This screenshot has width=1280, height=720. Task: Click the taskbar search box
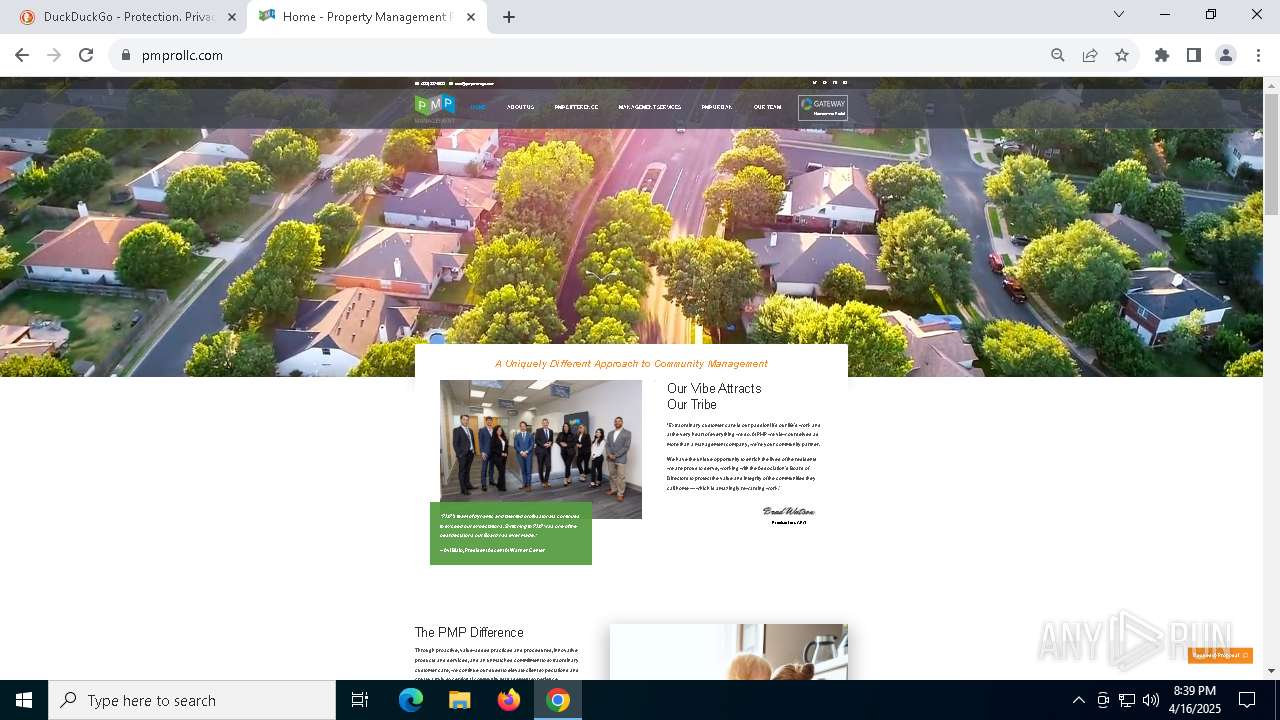point(192,700)
